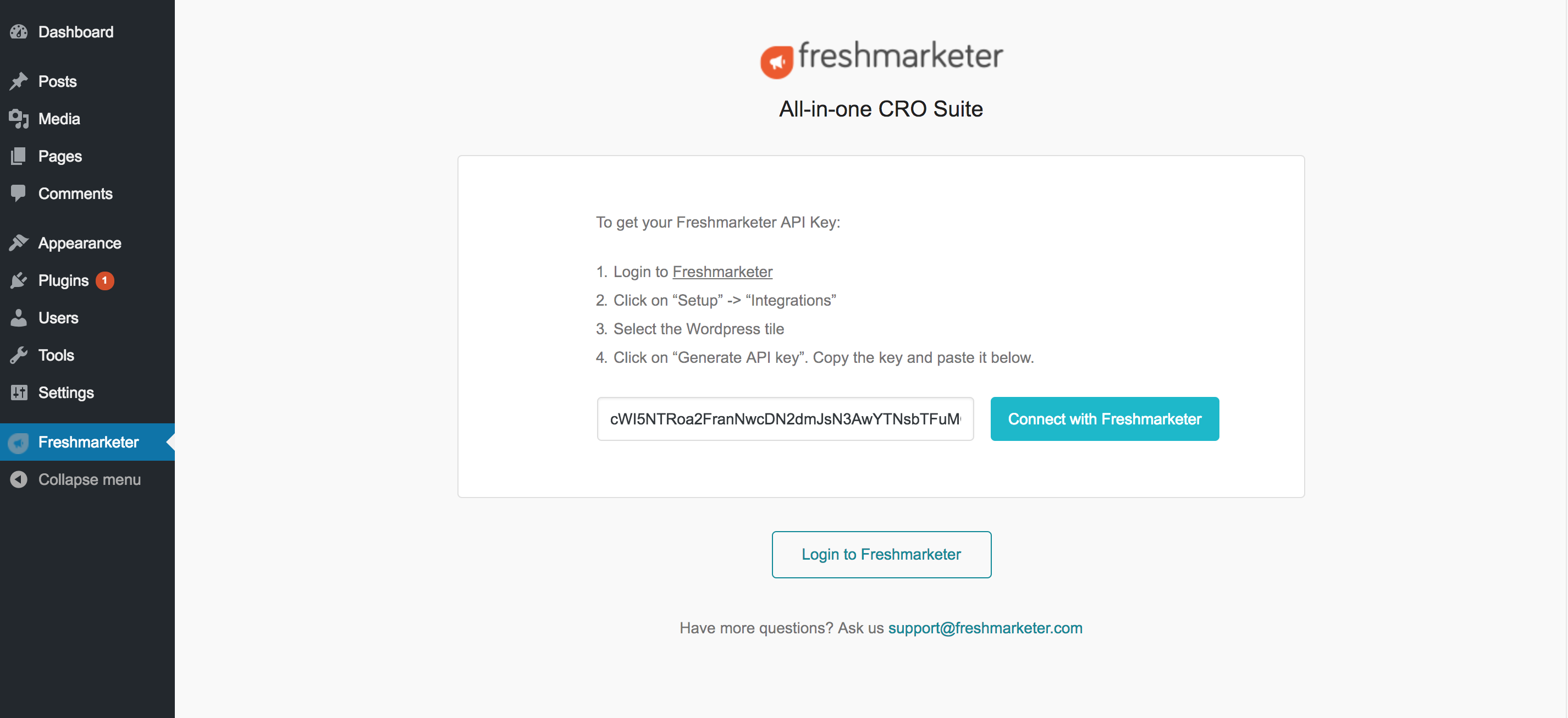Screen dimensions: 1568x718
Task: Click the support@freshmarketer.com email link
Action: pos(985,628)
